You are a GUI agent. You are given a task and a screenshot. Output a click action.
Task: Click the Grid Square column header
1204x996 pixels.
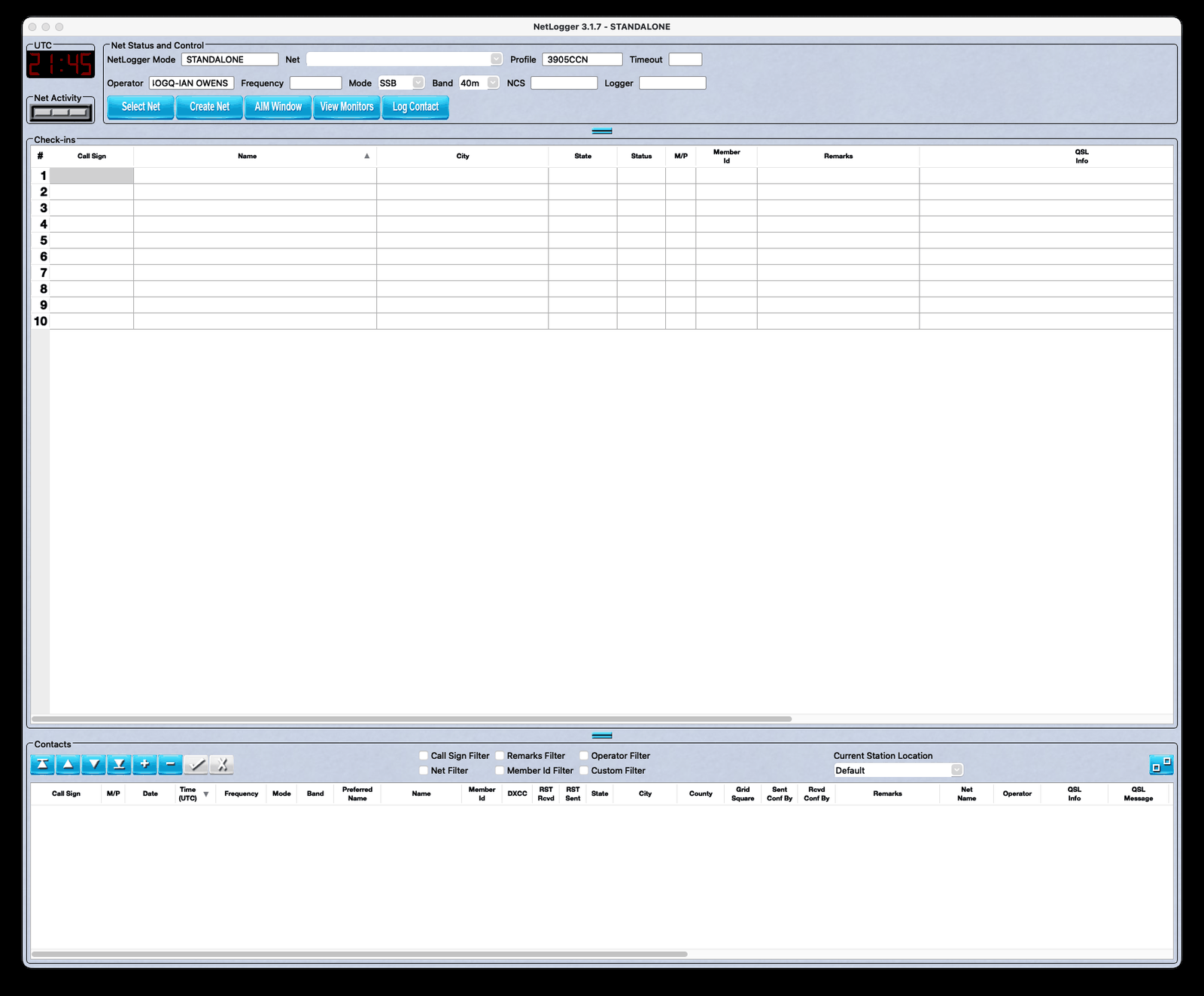743,794
